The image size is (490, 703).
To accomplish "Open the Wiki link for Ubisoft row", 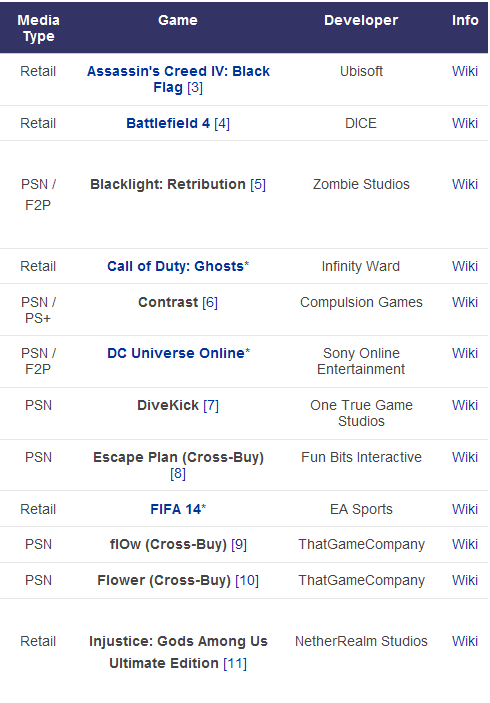I will [464, 71].
